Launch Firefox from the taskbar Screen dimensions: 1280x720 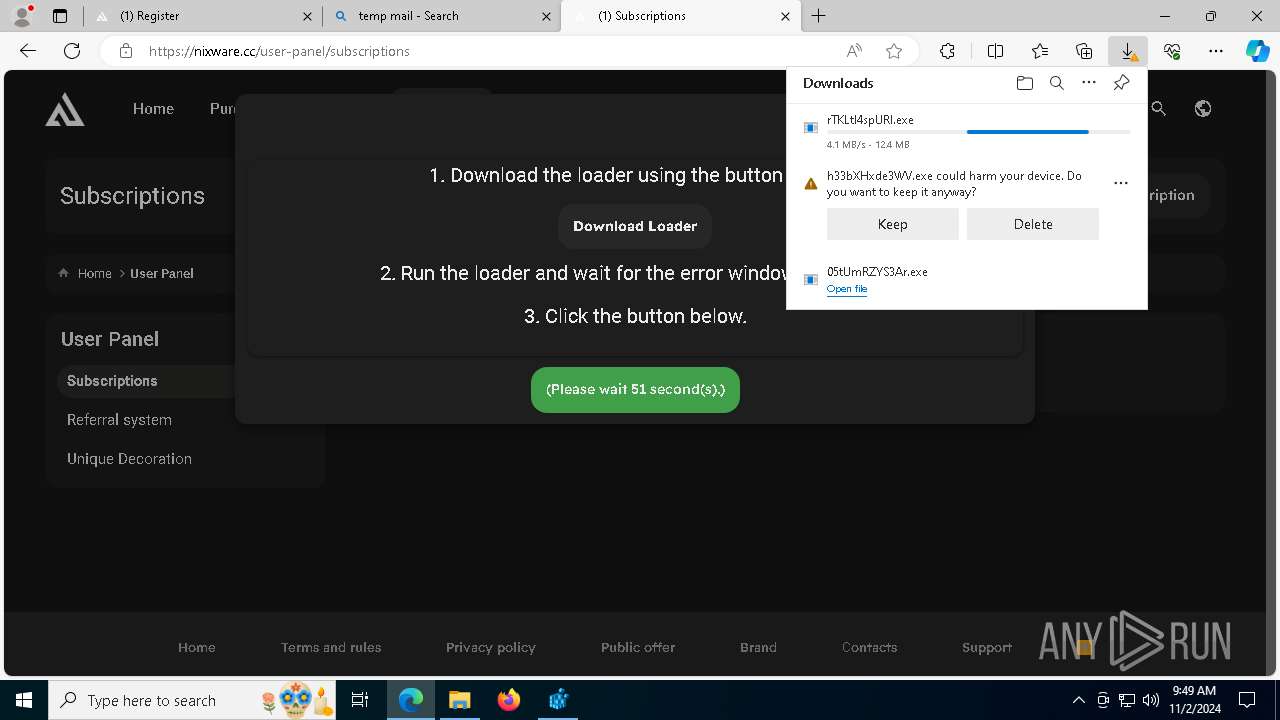pyautogui.click(x=508, y=700)
